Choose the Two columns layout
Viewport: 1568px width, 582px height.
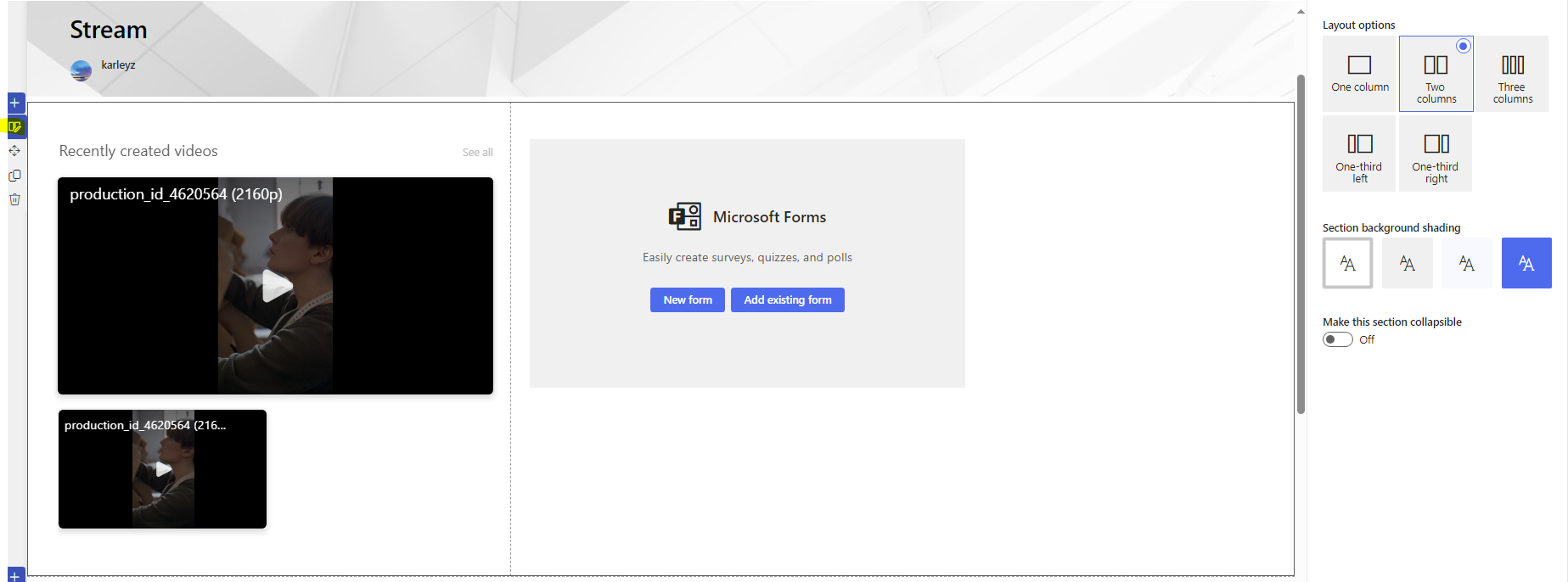click(x=1436, y=73)
